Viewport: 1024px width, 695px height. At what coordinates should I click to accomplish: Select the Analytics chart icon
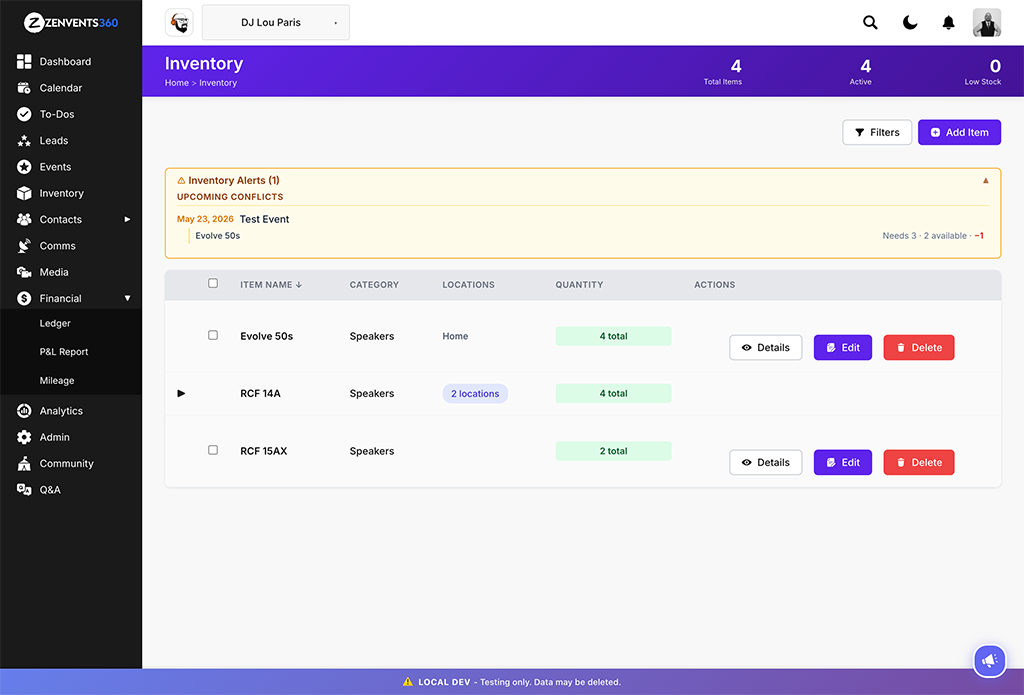pyautogui.click(x=24, y=411)
